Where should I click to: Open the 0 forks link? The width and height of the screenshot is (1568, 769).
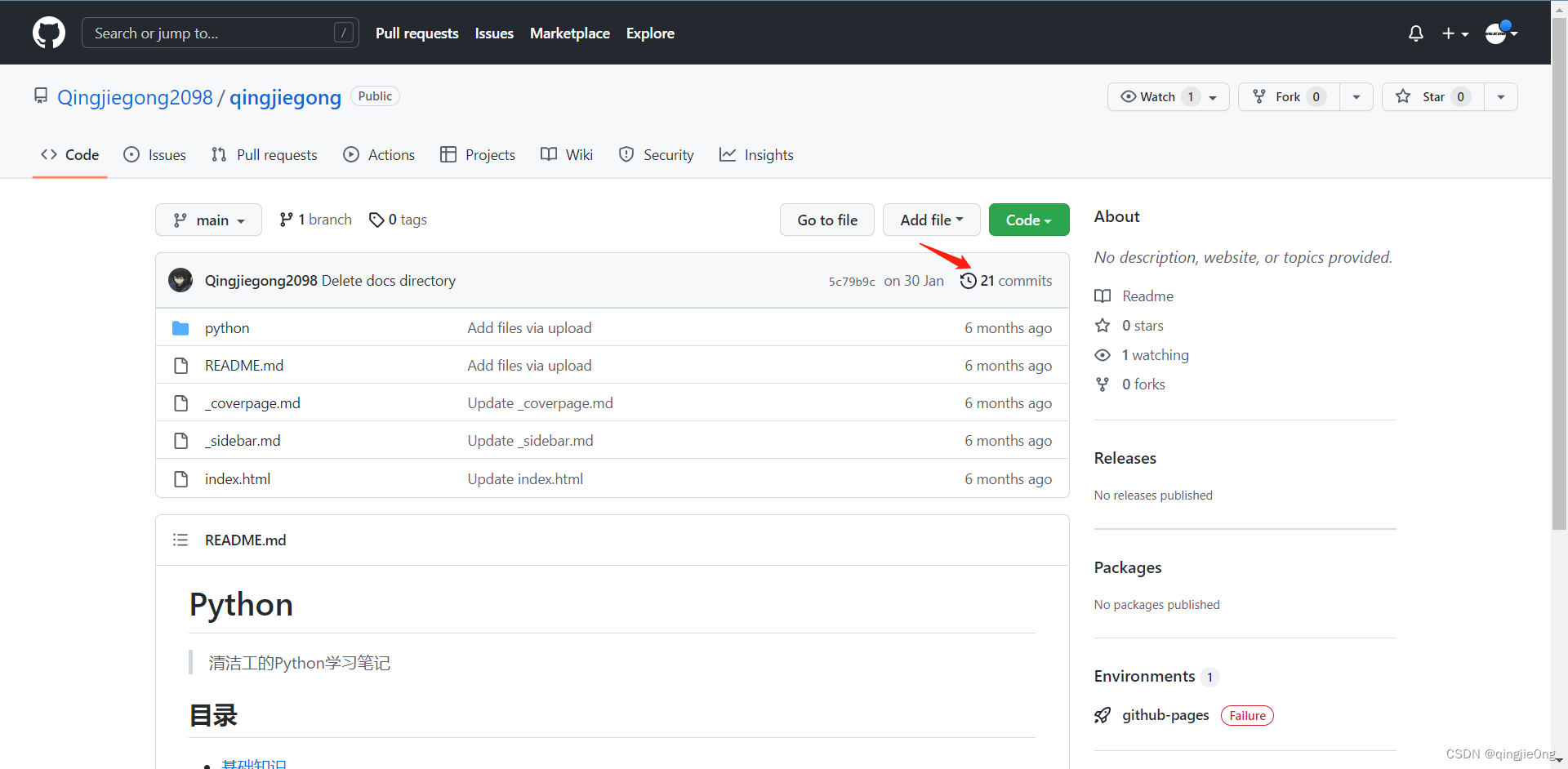tap(1143, 384)
